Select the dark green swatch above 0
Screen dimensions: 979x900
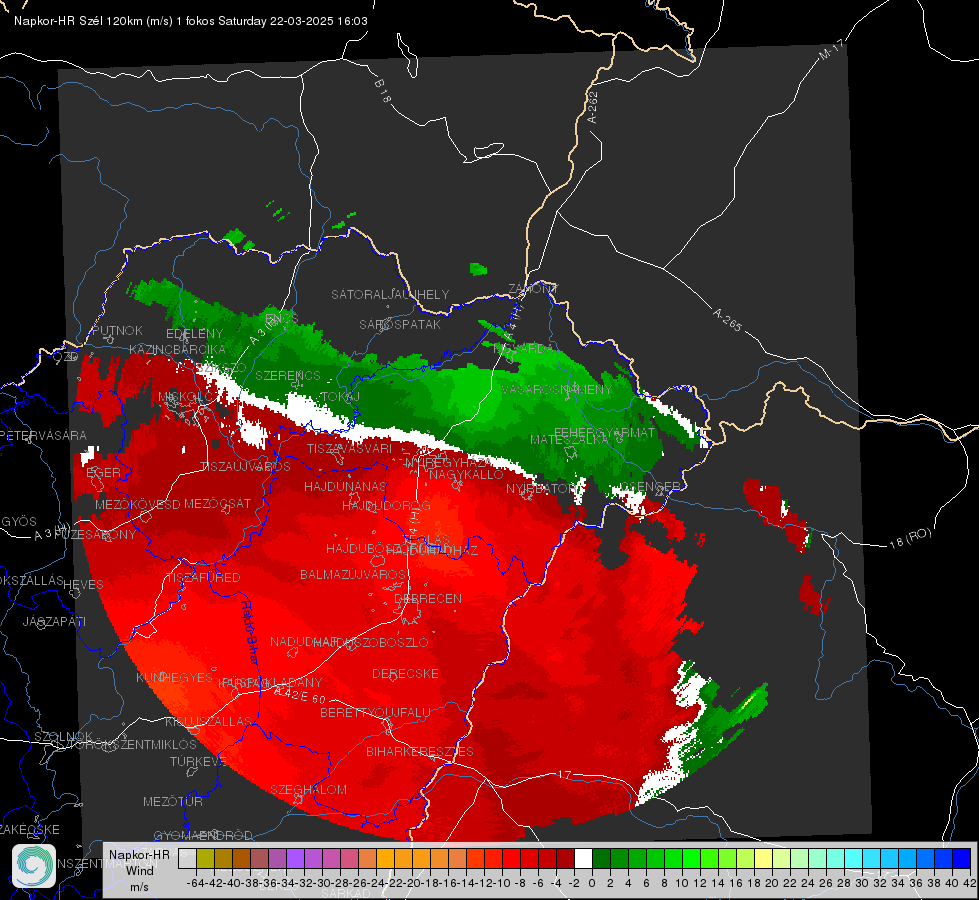pyautogui.click(x=601, y=859)
